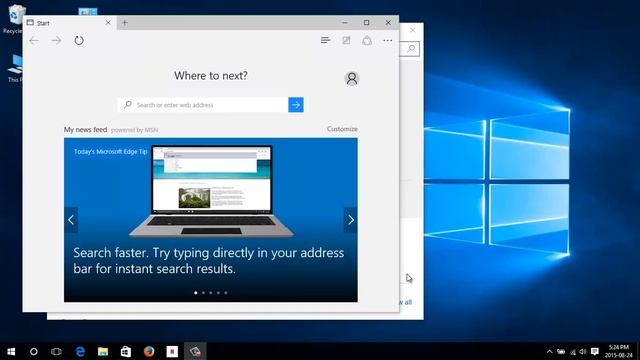Open a new Edge tab

click(x=124, y=23)
